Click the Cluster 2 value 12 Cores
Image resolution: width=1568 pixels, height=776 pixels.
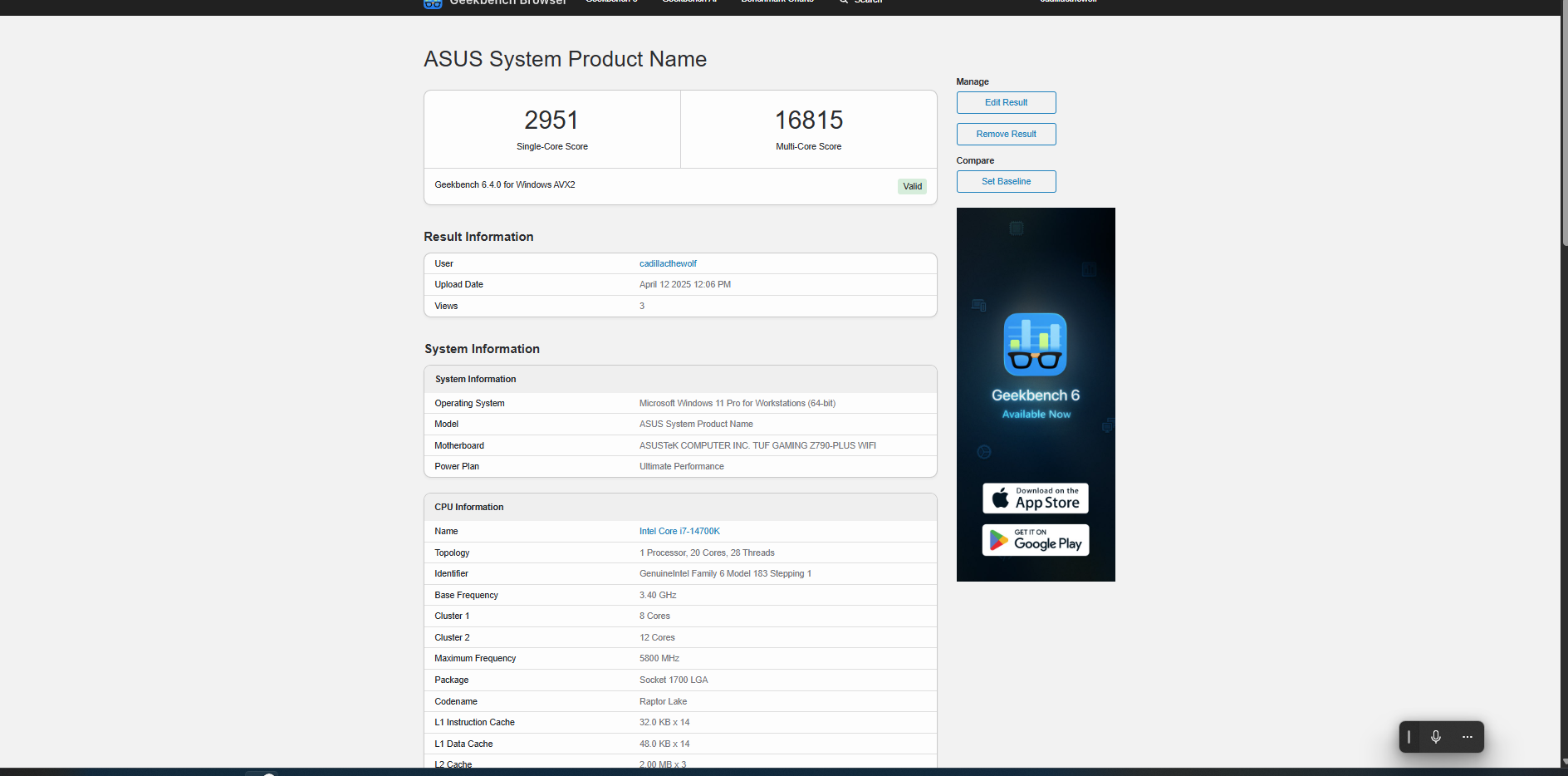(657, 637)
